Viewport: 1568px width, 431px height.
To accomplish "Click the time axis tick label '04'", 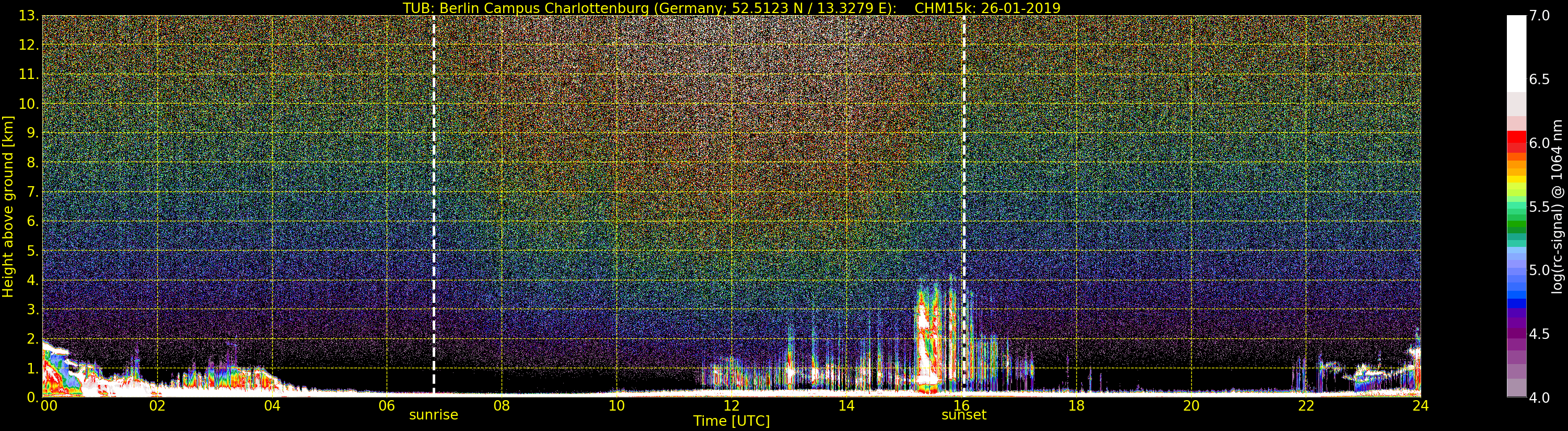I will (x=272, y=406).
